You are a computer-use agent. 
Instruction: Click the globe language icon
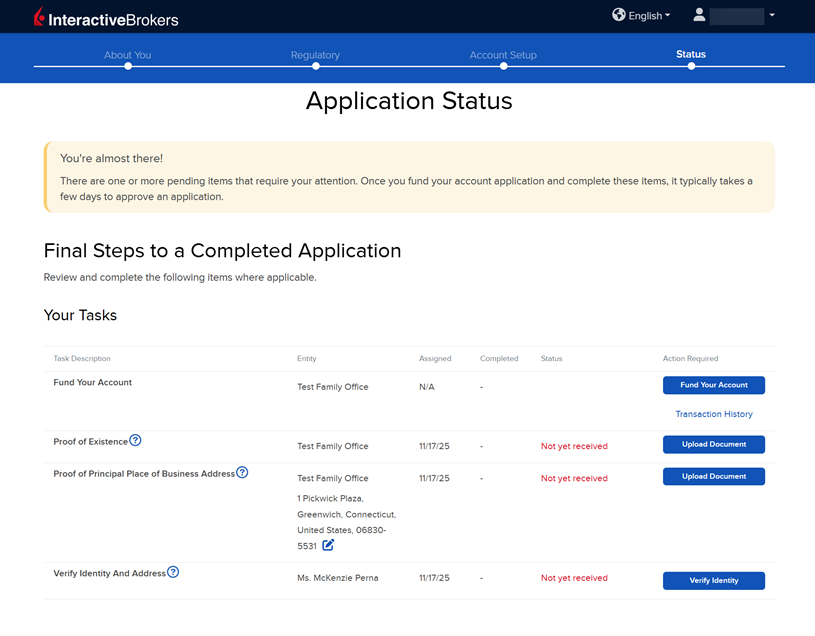(619, 15)
